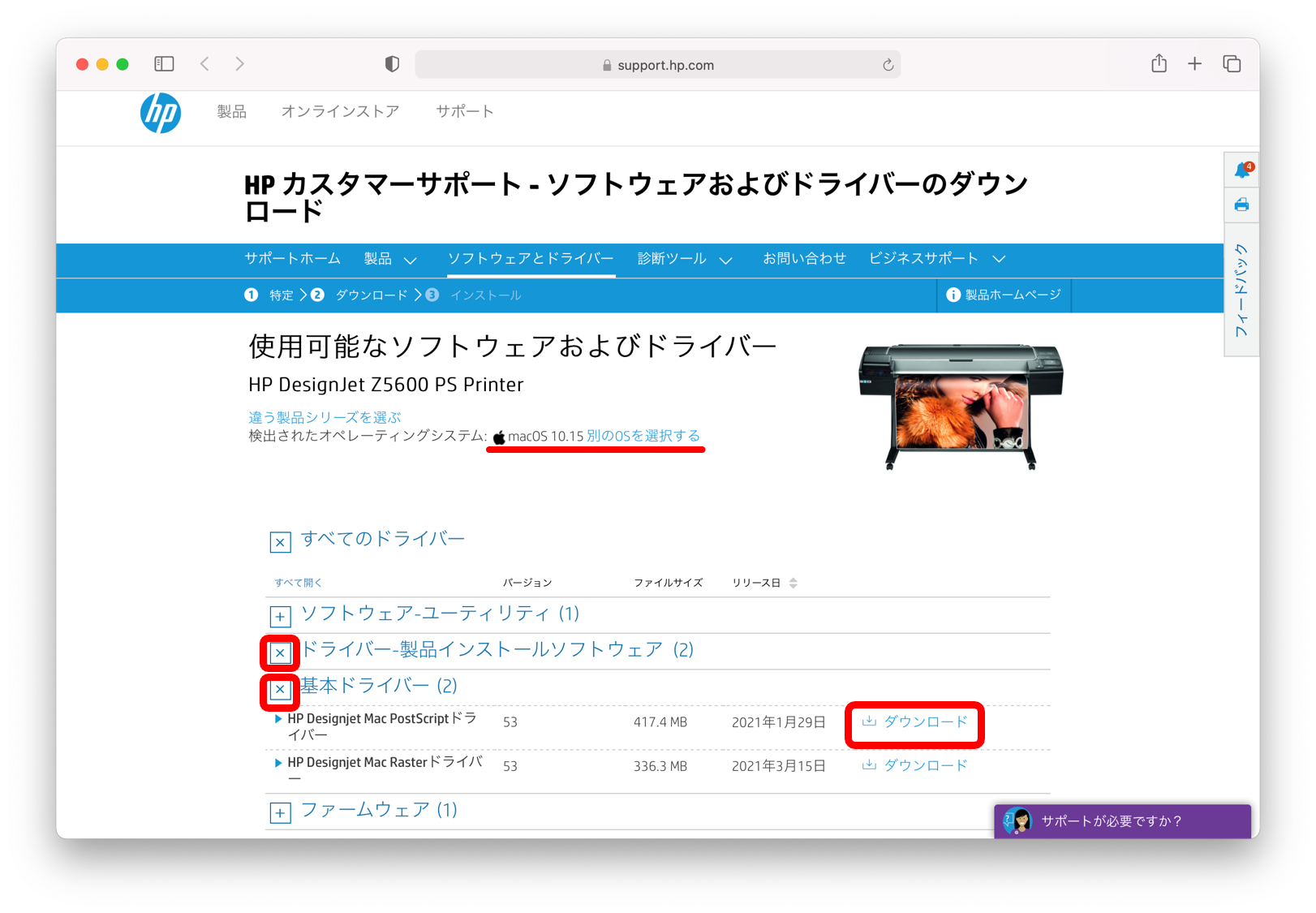The image size is (1316, 913).
Task: Click 別のOSを選択する link
Action: tap(643, 436)
